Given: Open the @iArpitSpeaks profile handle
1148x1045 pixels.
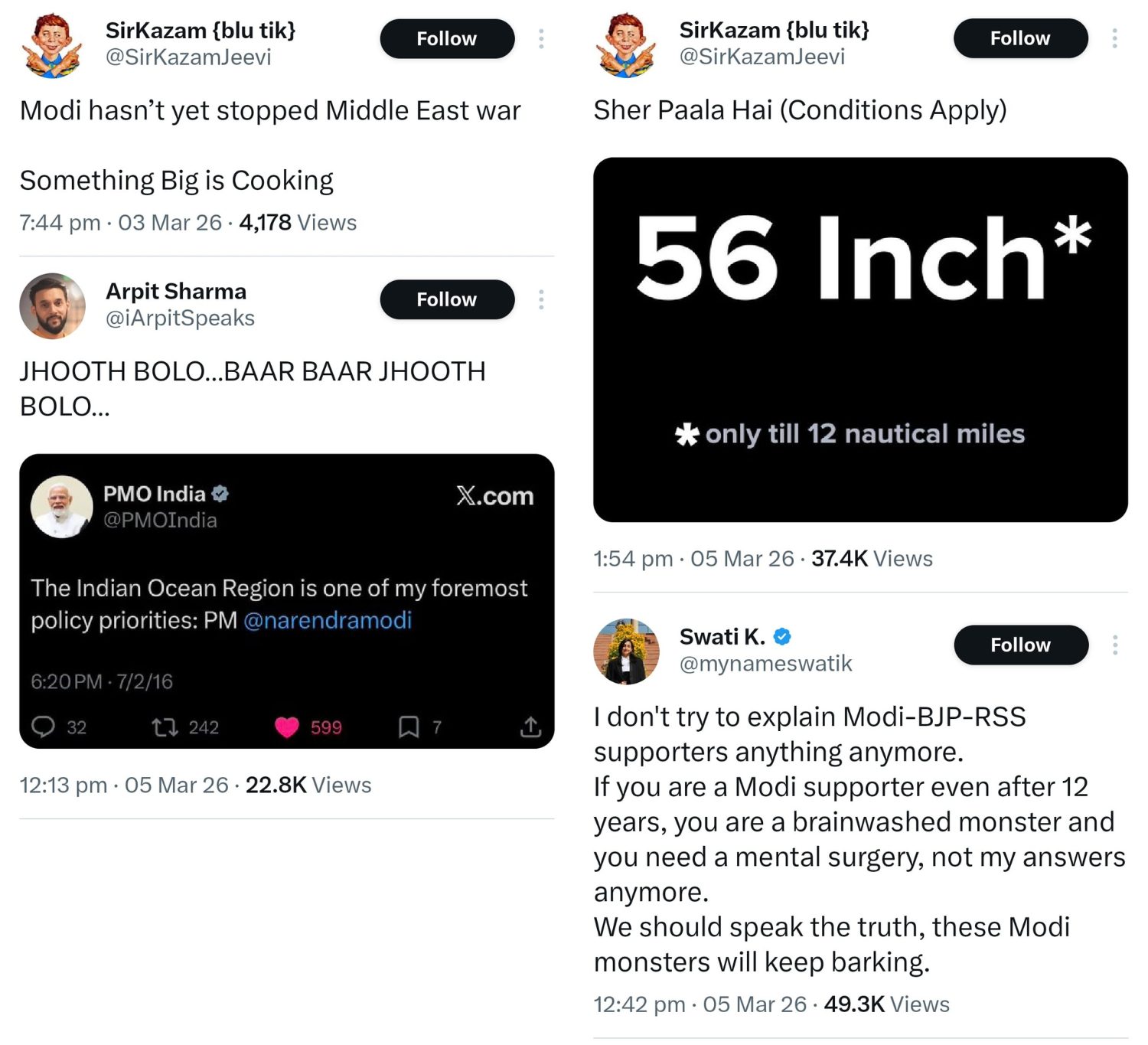Looking at the screenshot, I should [180, 318].
